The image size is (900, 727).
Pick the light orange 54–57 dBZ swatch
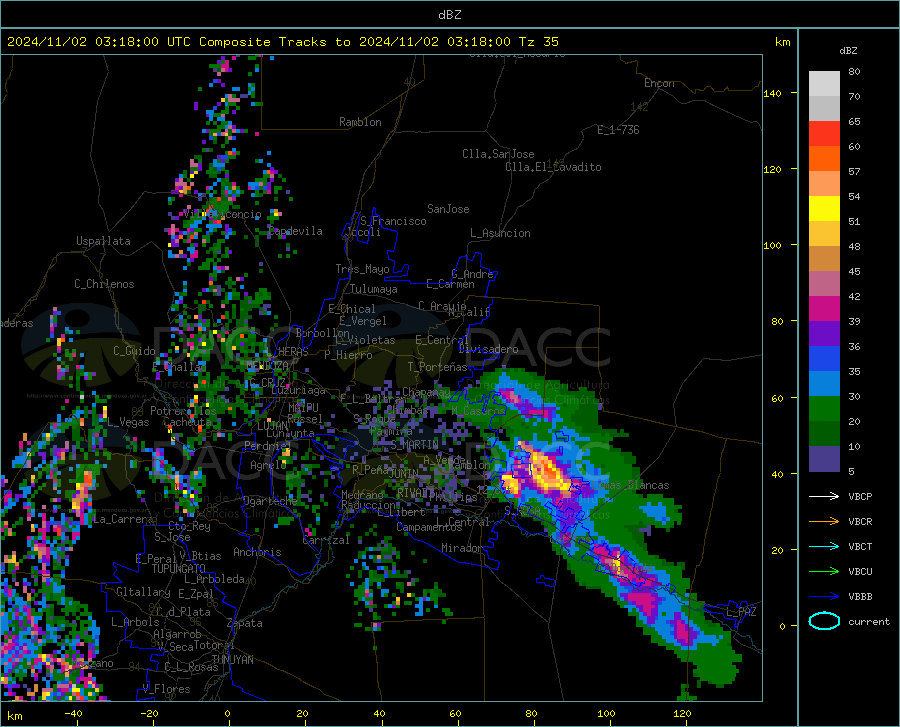point(824,184)
